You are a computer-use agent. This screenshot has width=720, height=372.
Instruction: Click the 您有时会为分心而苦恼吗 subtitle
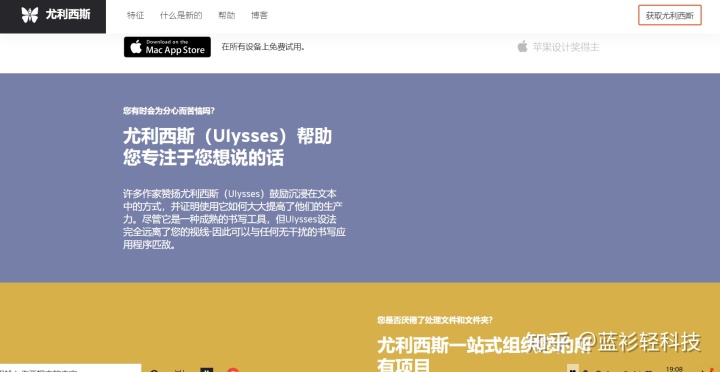(x=169, y=111)
